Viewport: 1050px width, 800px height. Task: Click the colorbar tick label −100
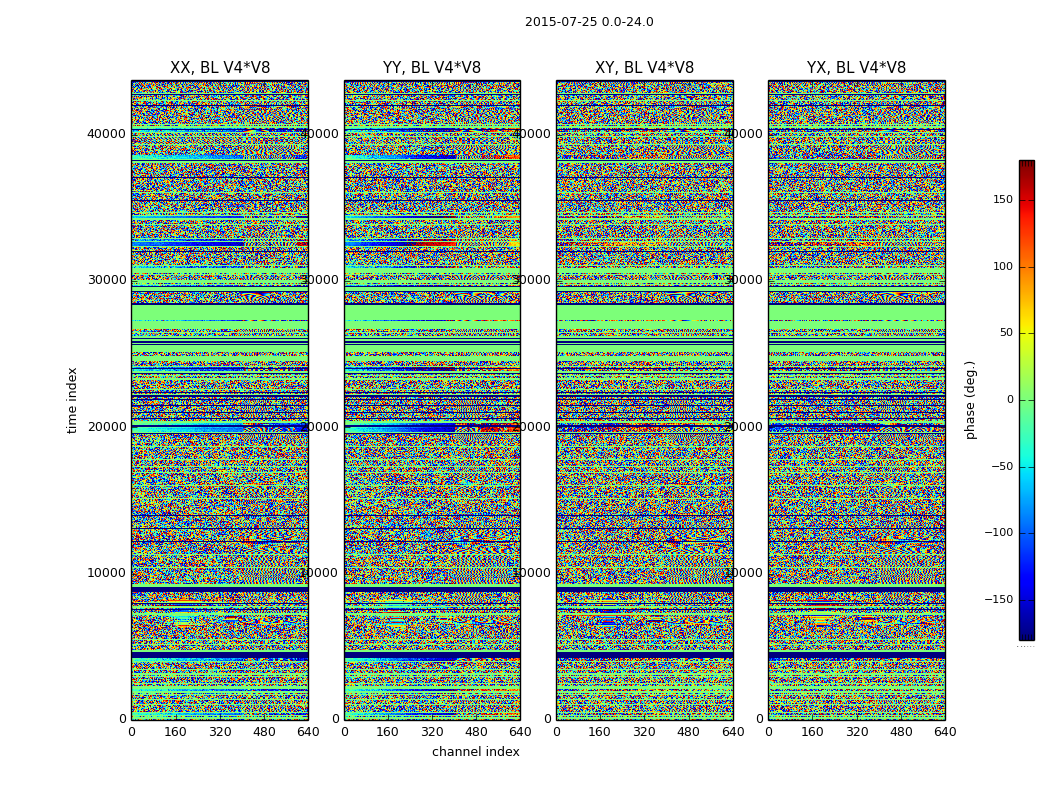(x=998, y=532)
